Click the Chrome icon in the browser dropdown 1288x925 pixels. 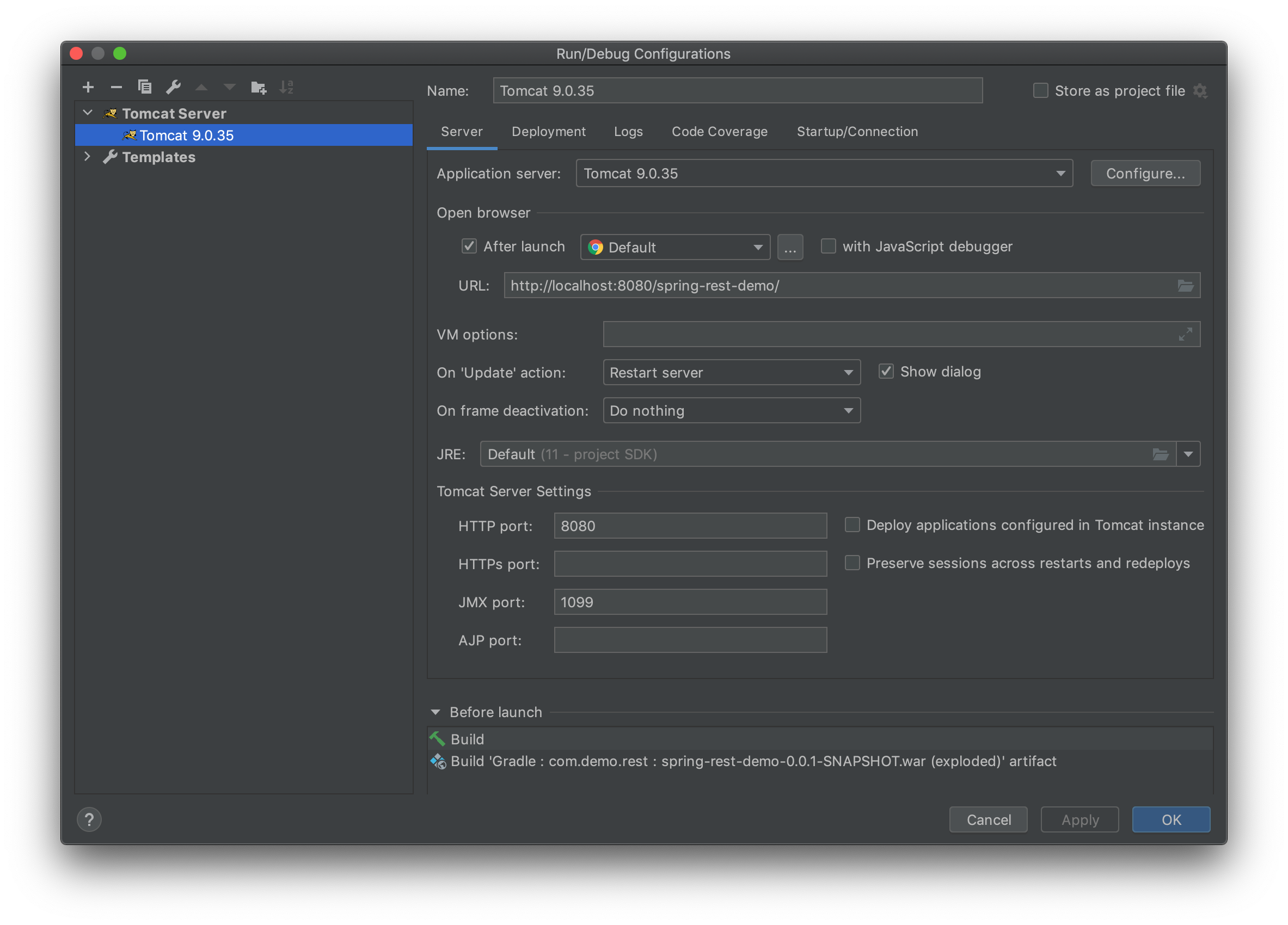[595, 247]
